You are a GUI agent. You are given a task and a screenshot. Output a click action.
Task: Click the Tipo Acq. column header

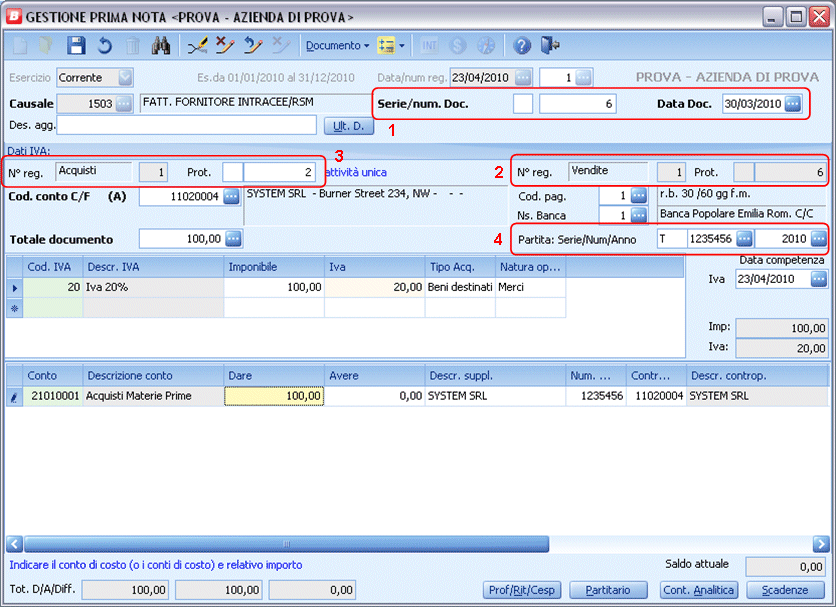460,267
